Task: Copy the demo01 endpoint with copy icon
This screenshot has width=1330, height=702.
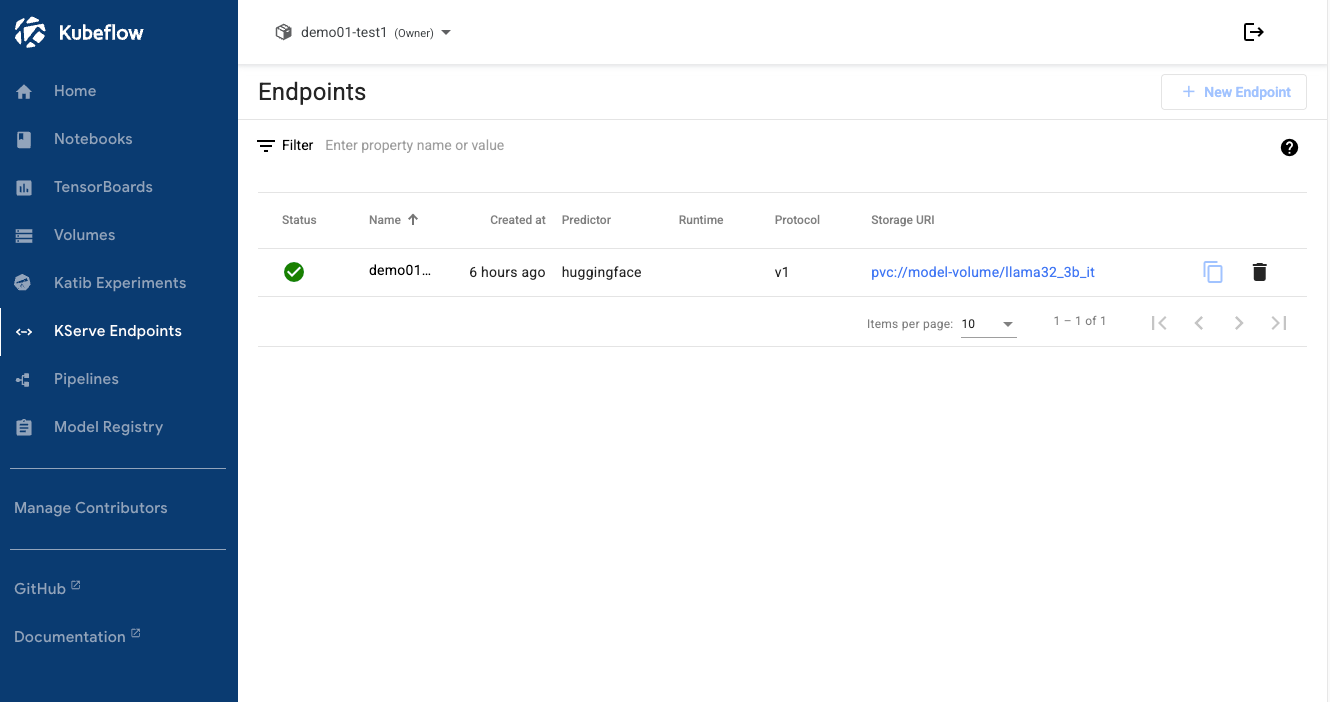Action: click(1213, 272)
